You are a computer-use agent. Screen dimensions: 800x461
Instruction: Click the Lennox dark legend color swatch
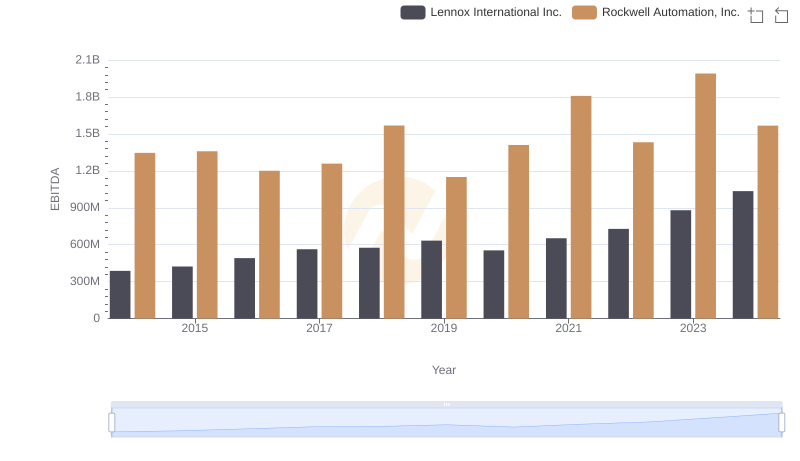pos(413,12)
